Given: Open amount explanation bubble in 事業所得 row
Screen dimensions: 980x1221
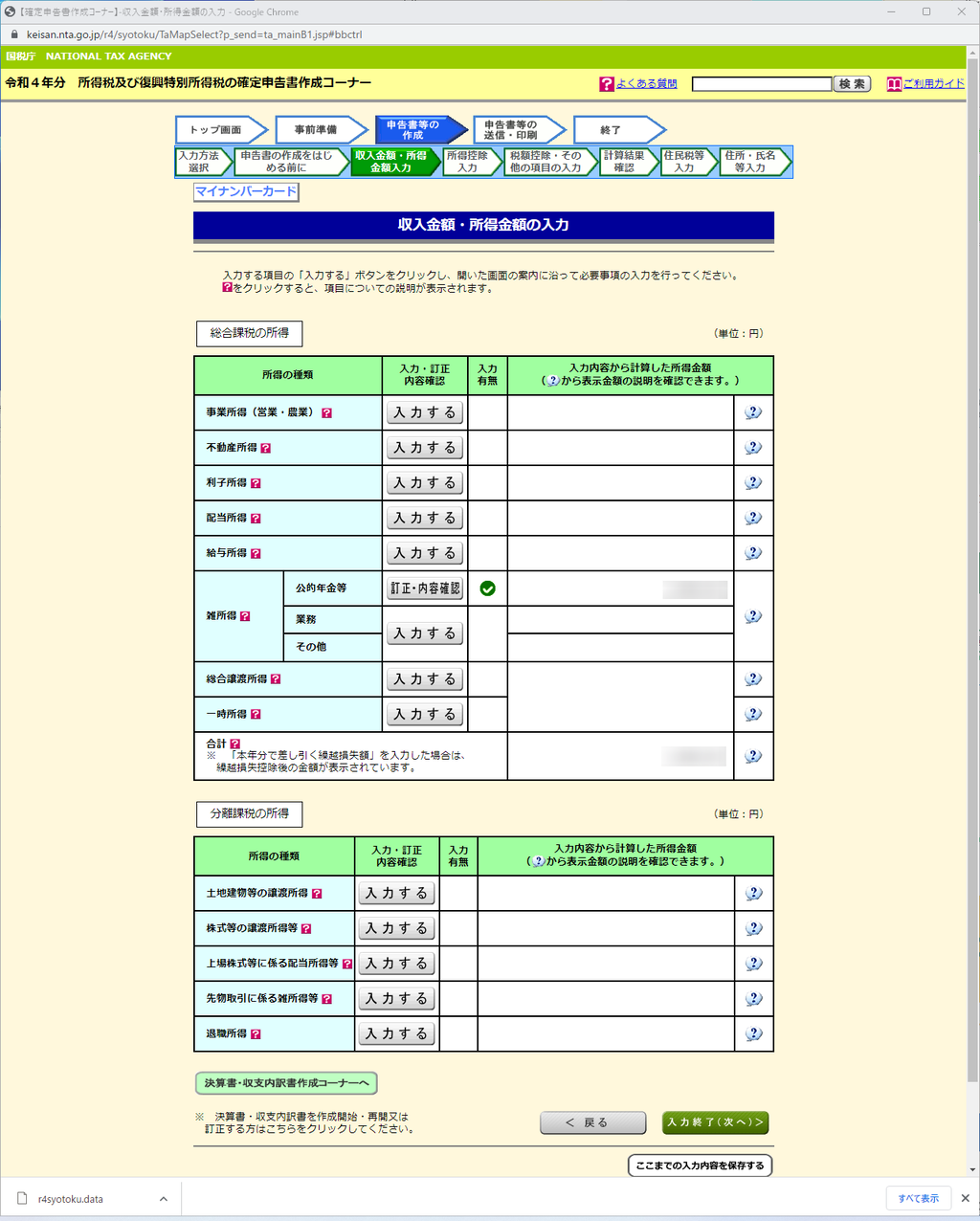Looking at the screenshot, I should point(753,412).
